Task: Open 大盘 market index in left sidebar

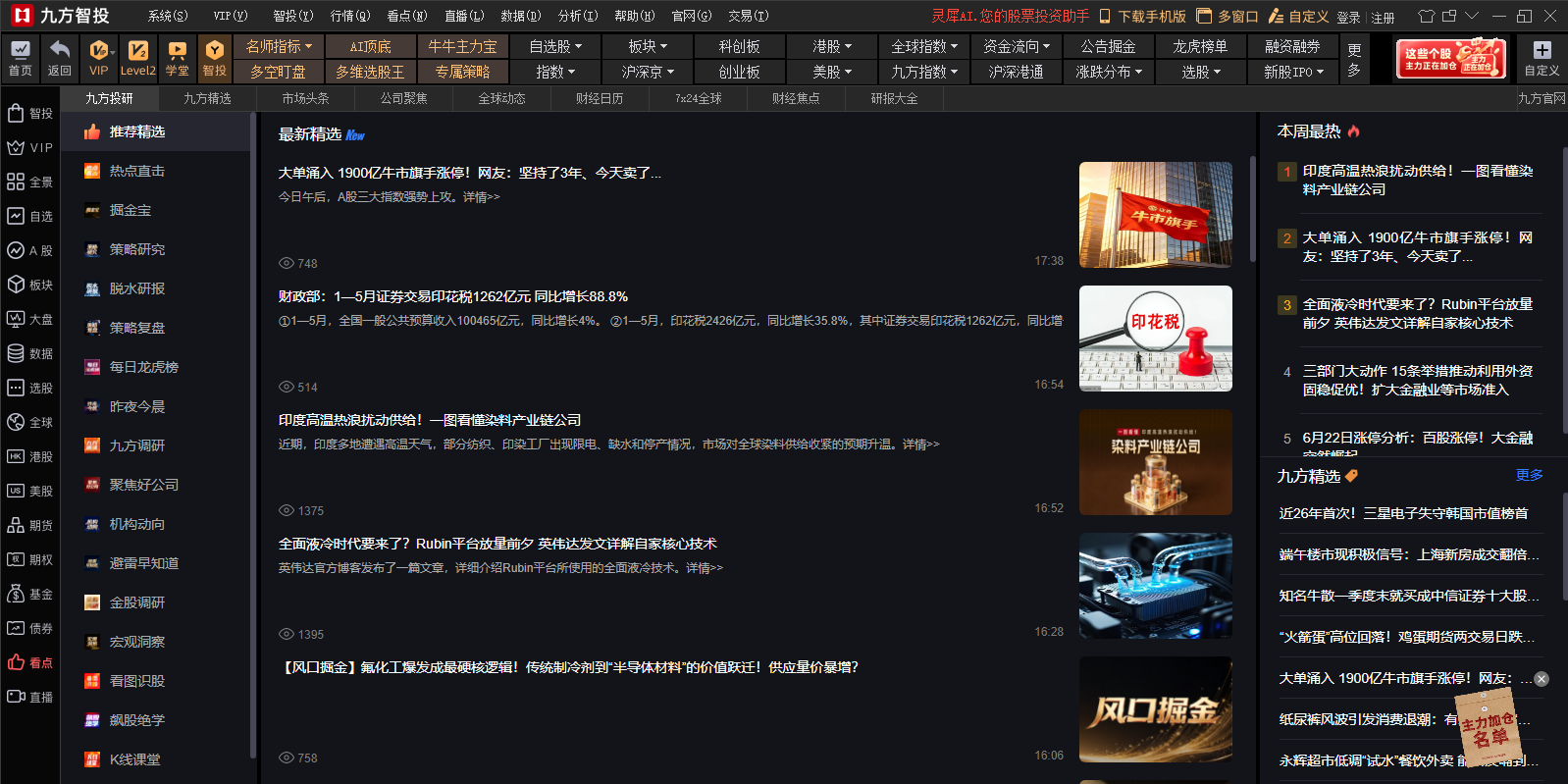Action: 30,319
